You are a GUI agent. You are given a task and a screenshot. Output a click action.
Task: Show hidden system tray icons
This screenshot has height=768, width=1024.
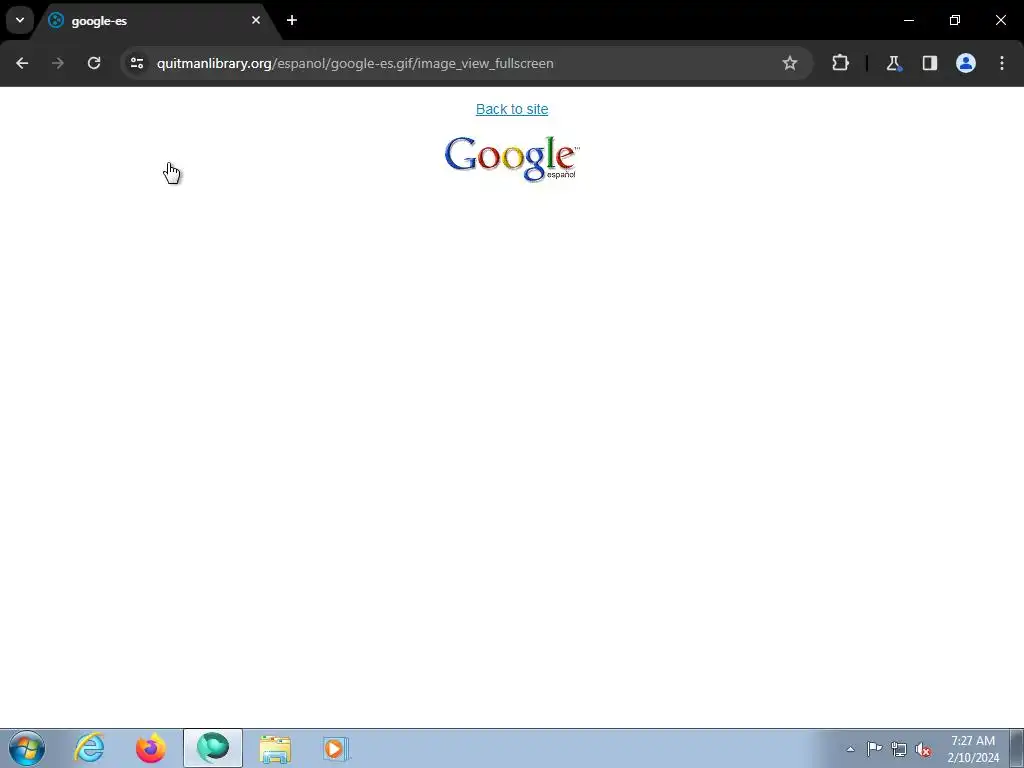pyautogui.click(x=850, y=749)
